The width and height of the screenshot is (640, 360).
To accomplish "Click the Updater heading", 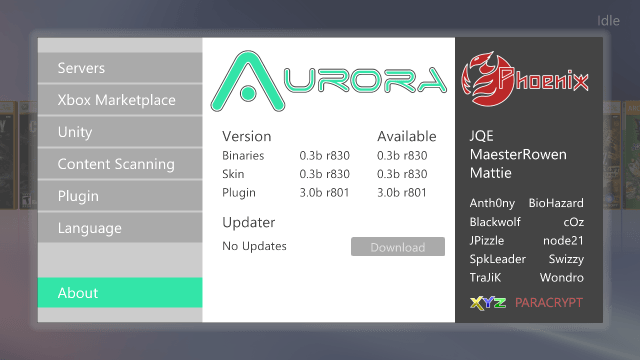I will (x=249, y=223).
